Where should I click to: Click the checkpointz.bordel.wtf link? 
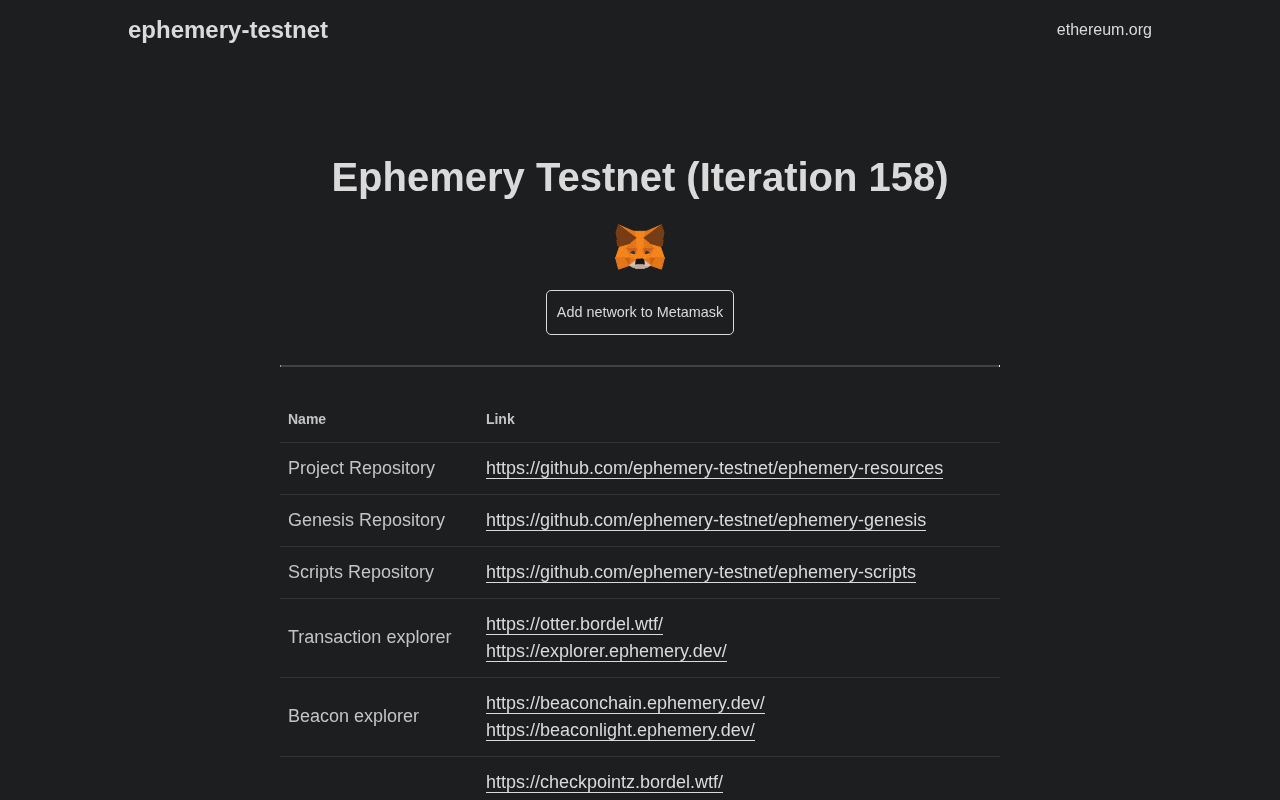pyautogui.click(x=604, y=782)
